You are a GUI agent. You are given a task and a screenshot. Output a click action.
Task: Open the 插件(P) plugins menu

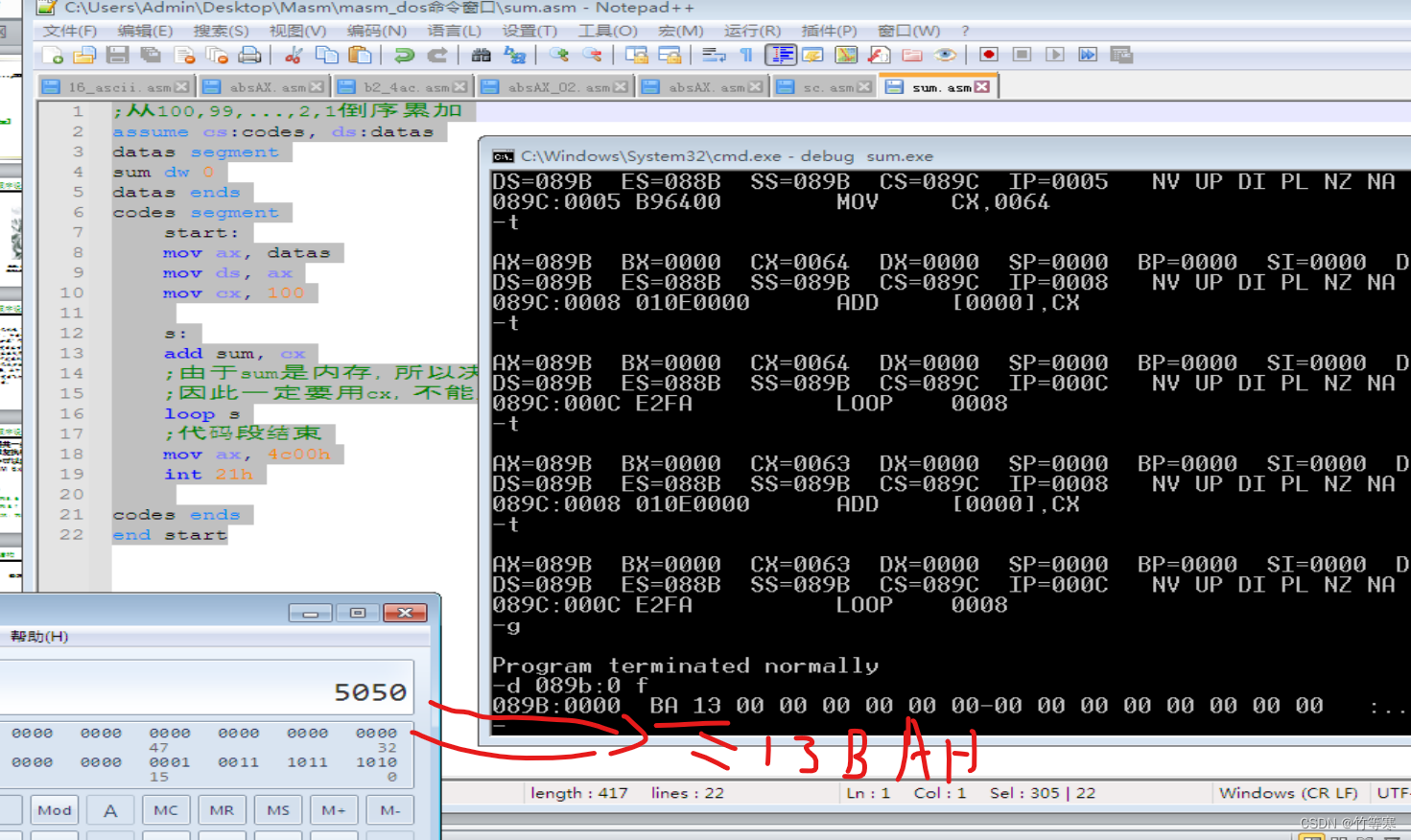pyautogui.click(x=829, y=31)
